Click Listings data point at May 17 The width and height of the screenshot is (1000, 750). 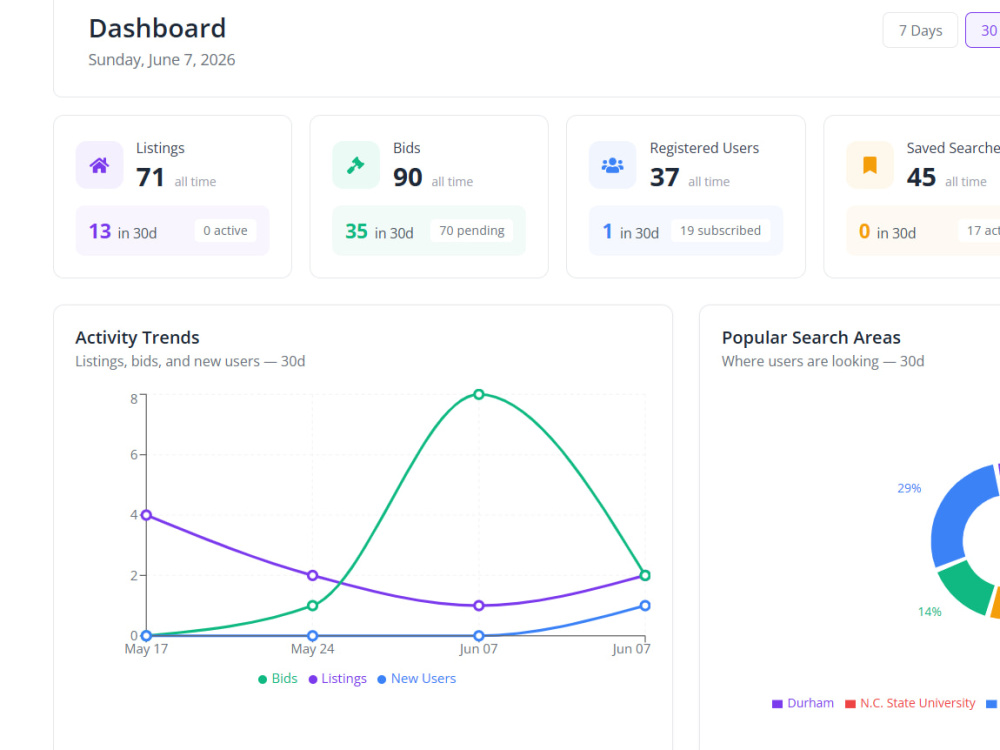(x=146, y=515)
